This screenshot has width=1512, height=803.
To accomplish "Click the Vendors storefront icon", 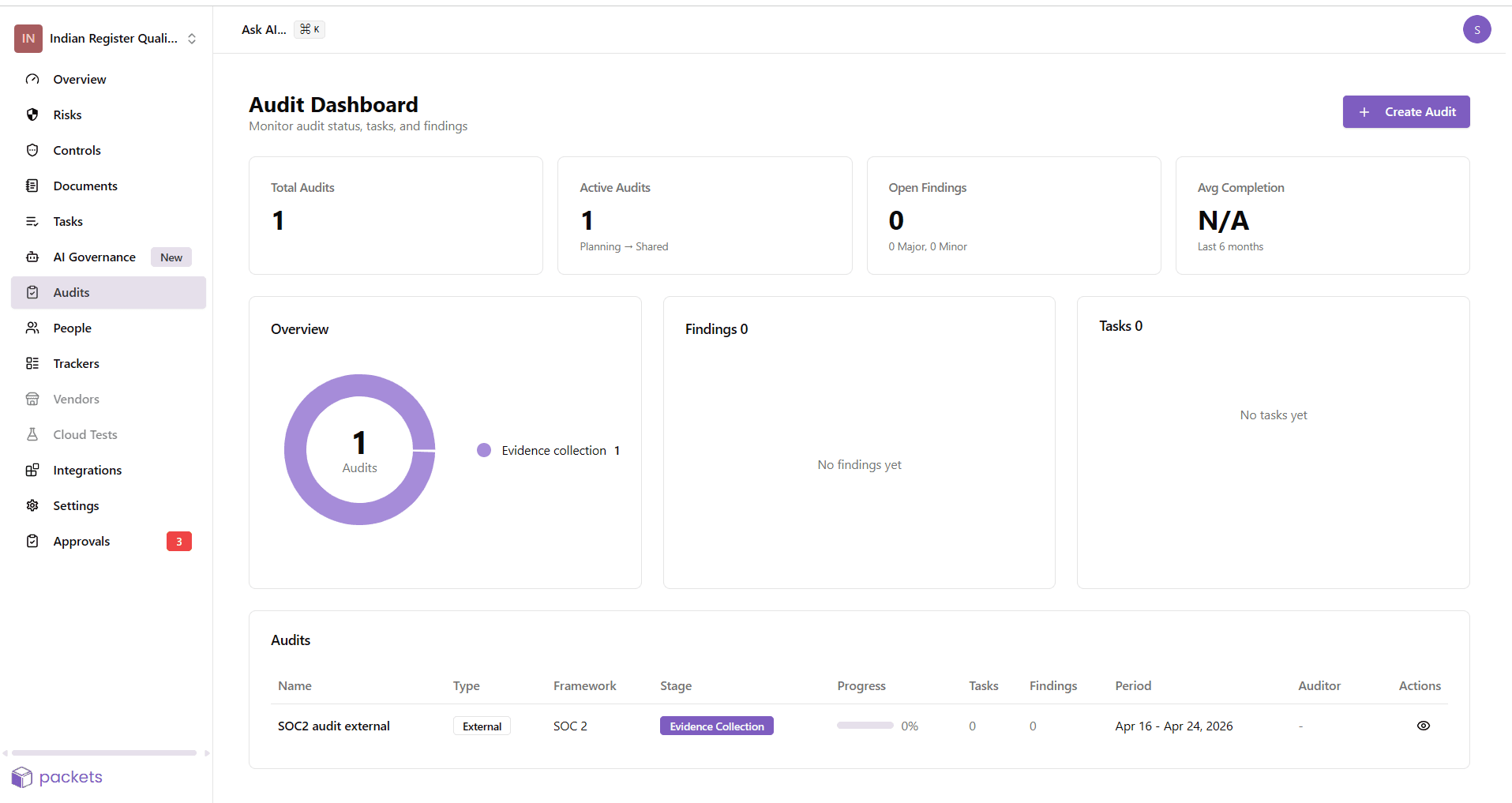I will 32,399.
